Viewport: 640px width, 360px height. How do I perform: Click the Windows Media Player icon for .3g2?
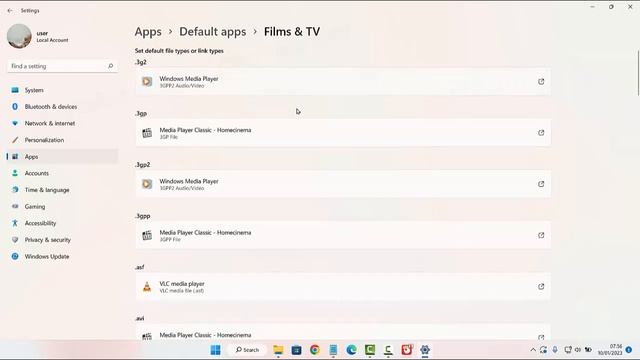click(x=147, y=82)
